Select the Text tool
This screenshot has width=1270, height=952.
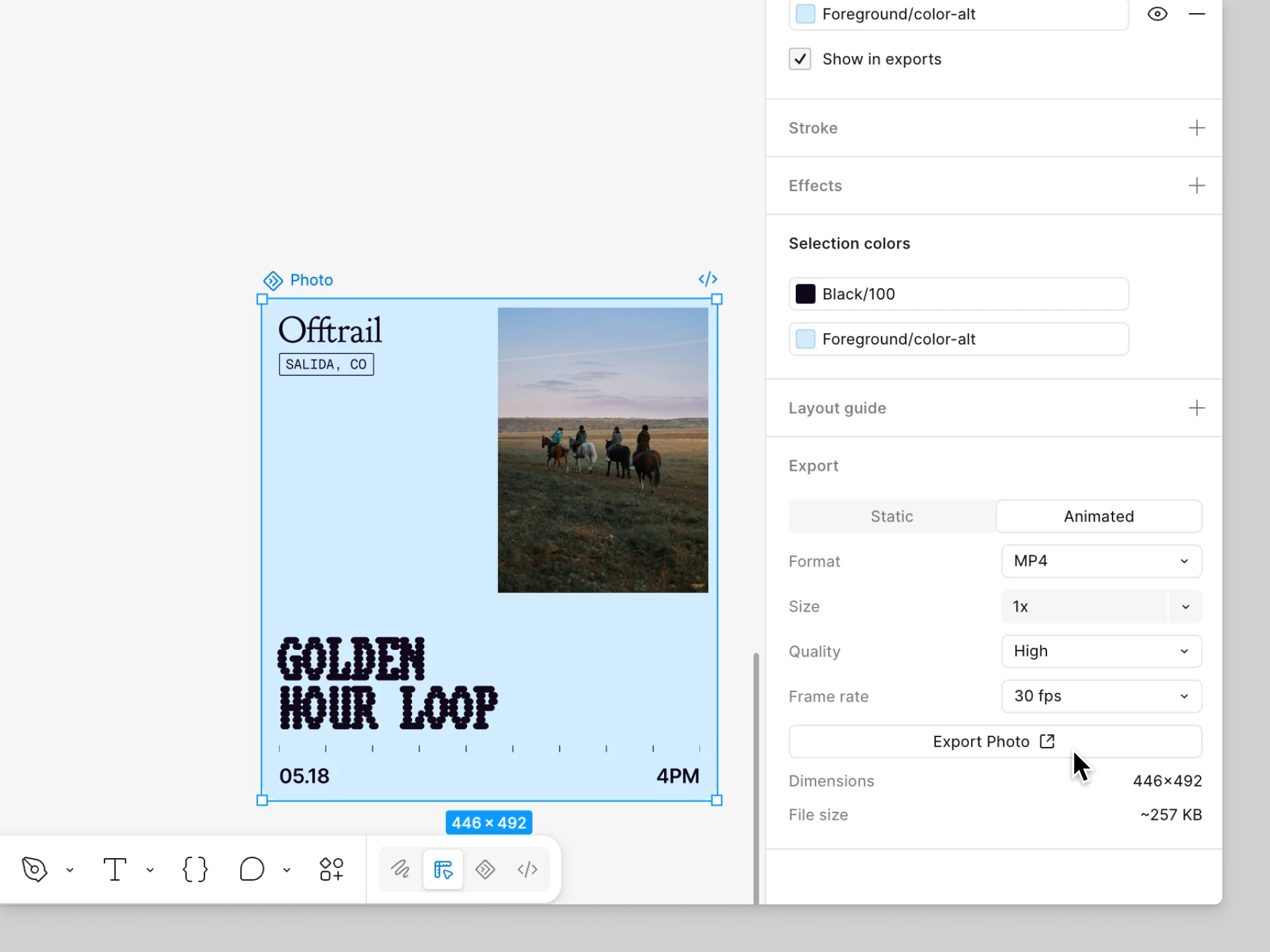click(114, 869)
